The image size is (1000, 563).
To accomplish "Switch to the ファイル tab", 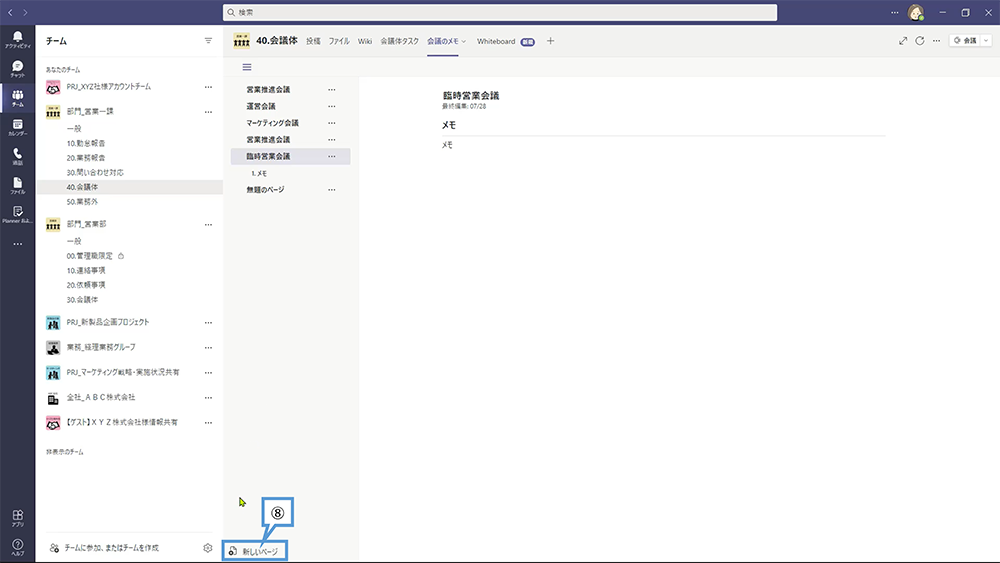I will [339, 41].
